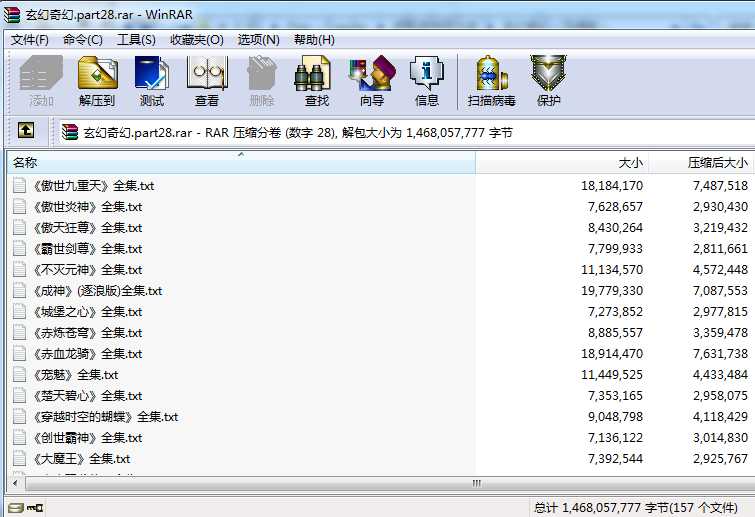The height and width of the screenshot is (517, 755).
Task: Select file 《傲天狂尊》全集.txt
Action: (88, 228)
